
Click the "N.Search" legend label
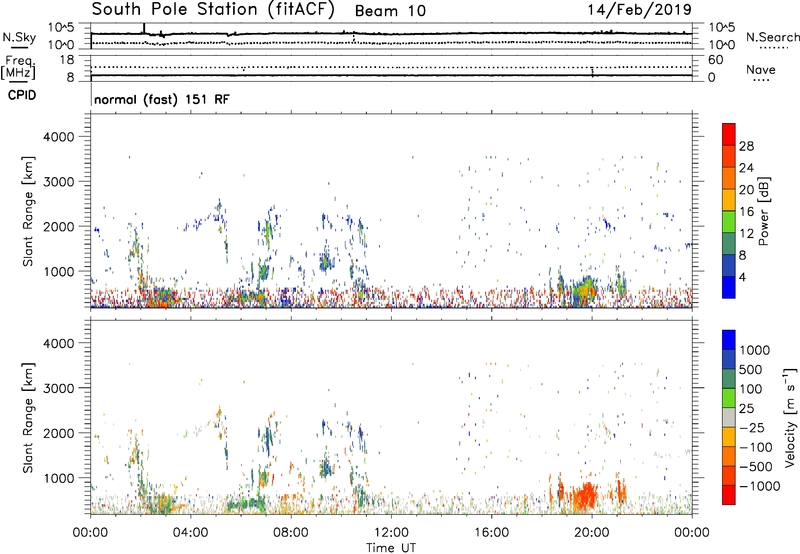(772, 37)
